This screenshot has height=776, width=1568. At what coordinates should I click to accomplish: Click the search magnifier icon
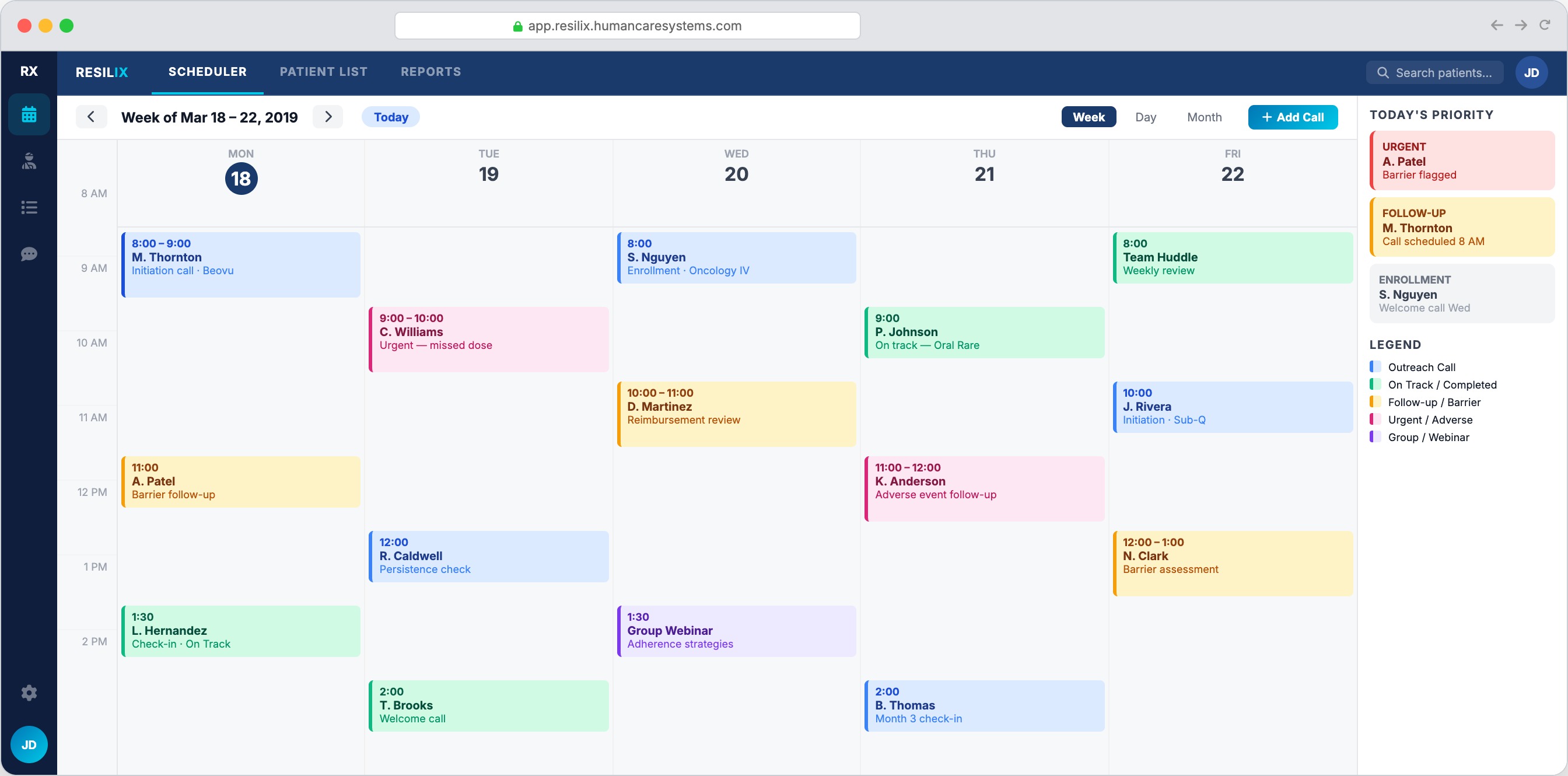(x=1382, y=72)
